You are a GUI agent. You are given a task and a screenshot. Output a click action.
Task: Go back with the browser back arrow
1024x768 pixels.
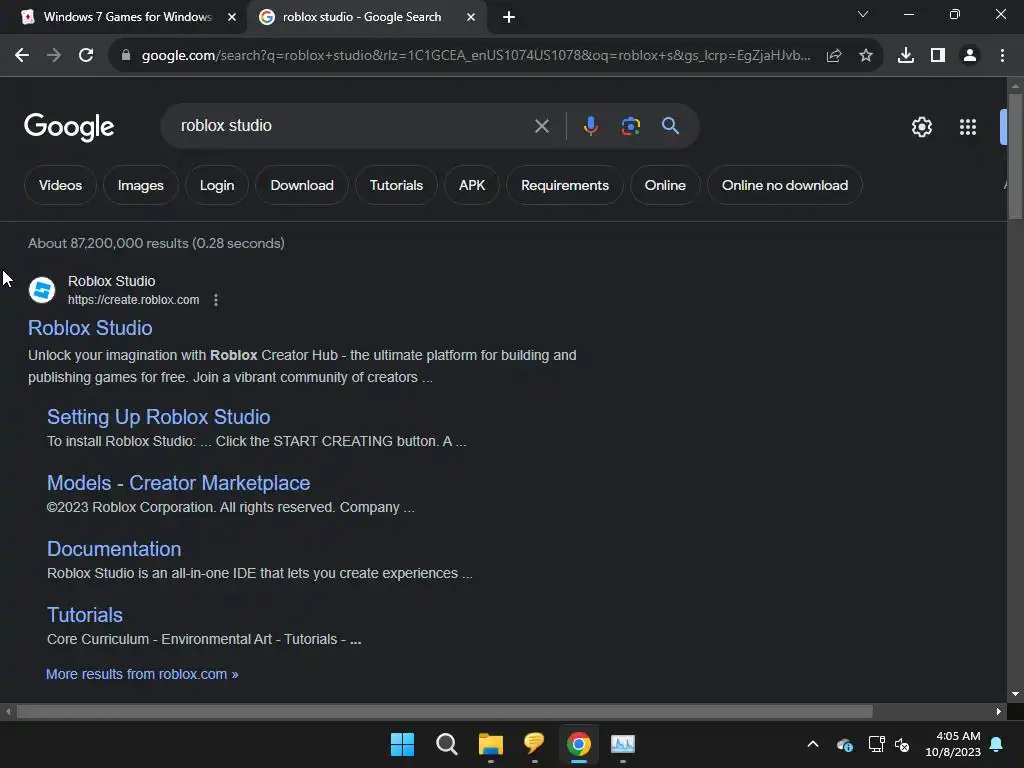(x=22, y=56)
